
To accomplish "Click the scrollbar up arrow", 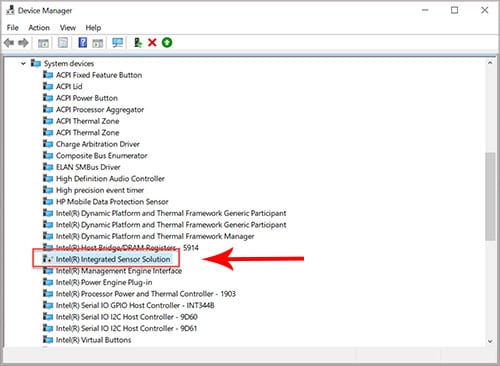I will pyautogui.click(x=490, y=63).
